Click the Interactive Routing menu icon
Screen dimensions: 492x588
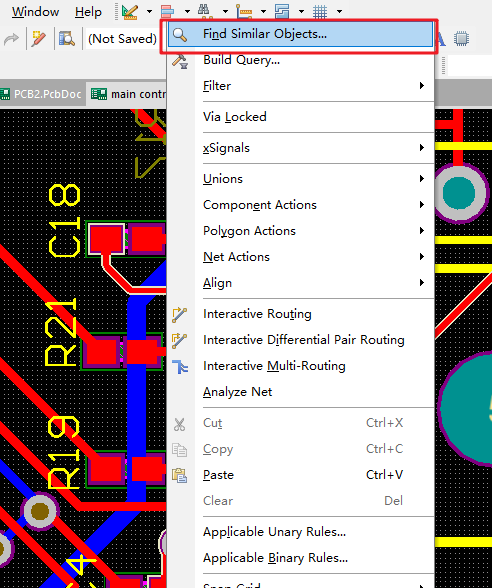180,315
